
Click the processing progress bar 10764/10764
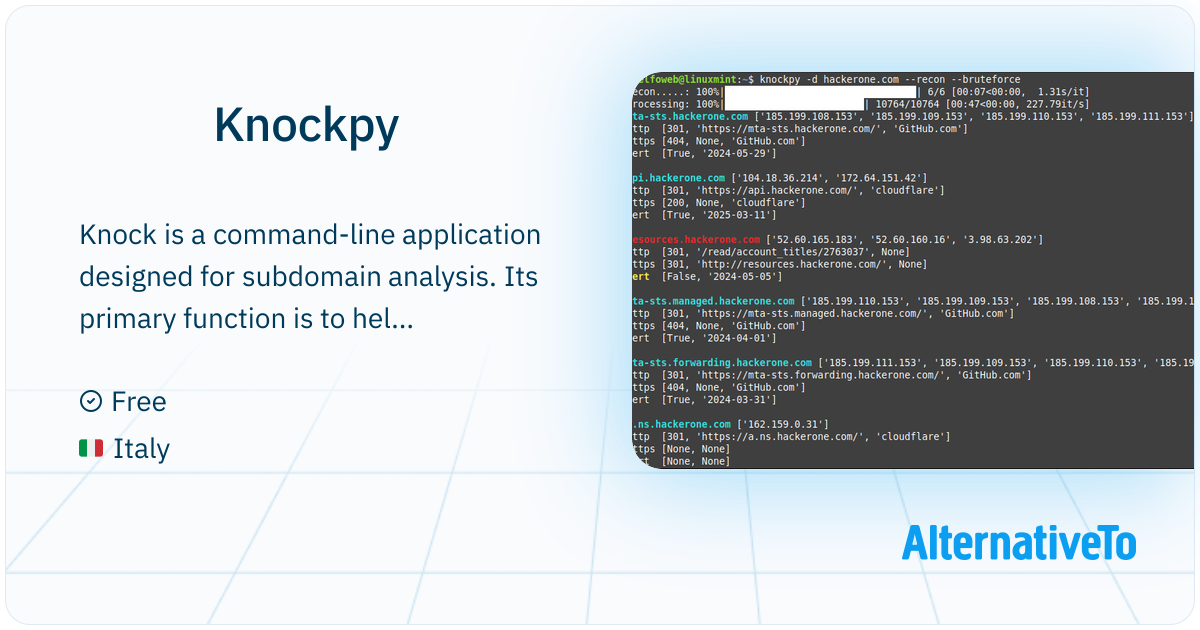click(793, 104)
